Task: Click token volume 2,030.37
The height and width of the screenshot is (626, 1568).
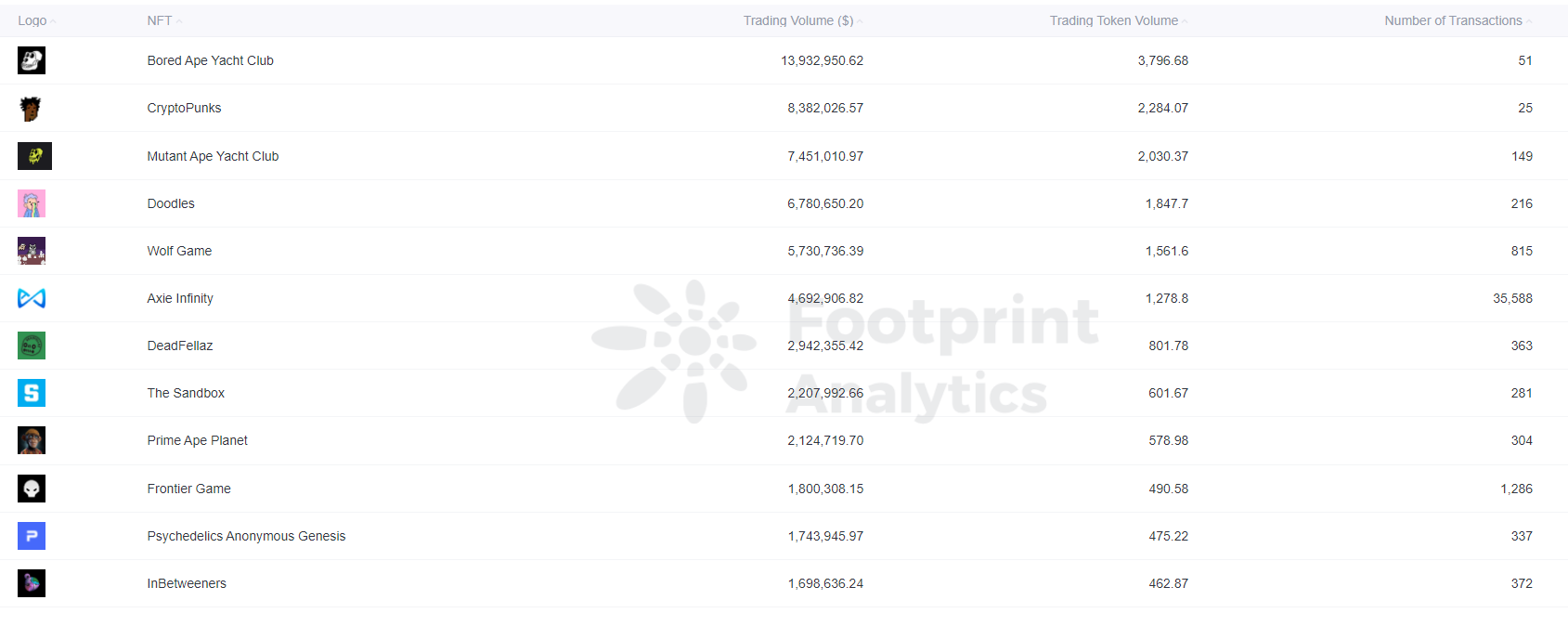Action: (x=1163, y=156)
